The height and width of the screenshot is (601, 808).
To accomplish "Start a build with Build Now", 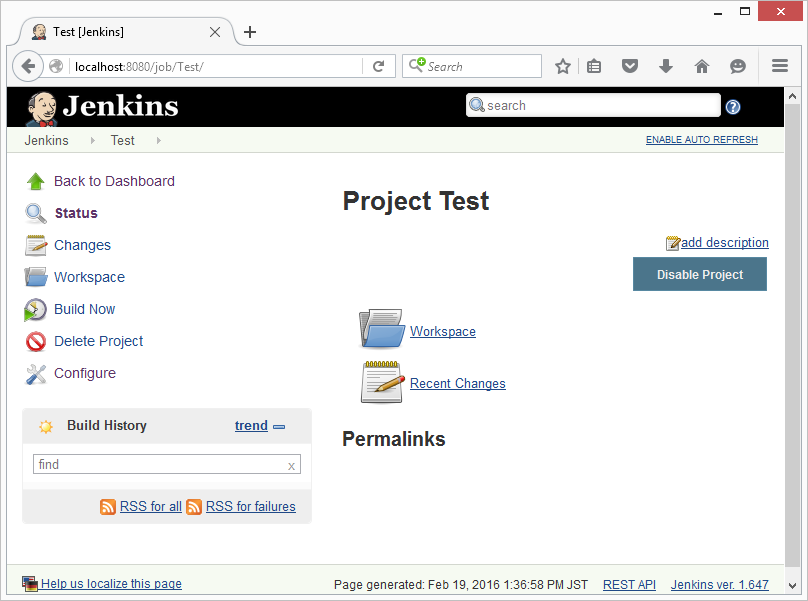I will [85, 309].
